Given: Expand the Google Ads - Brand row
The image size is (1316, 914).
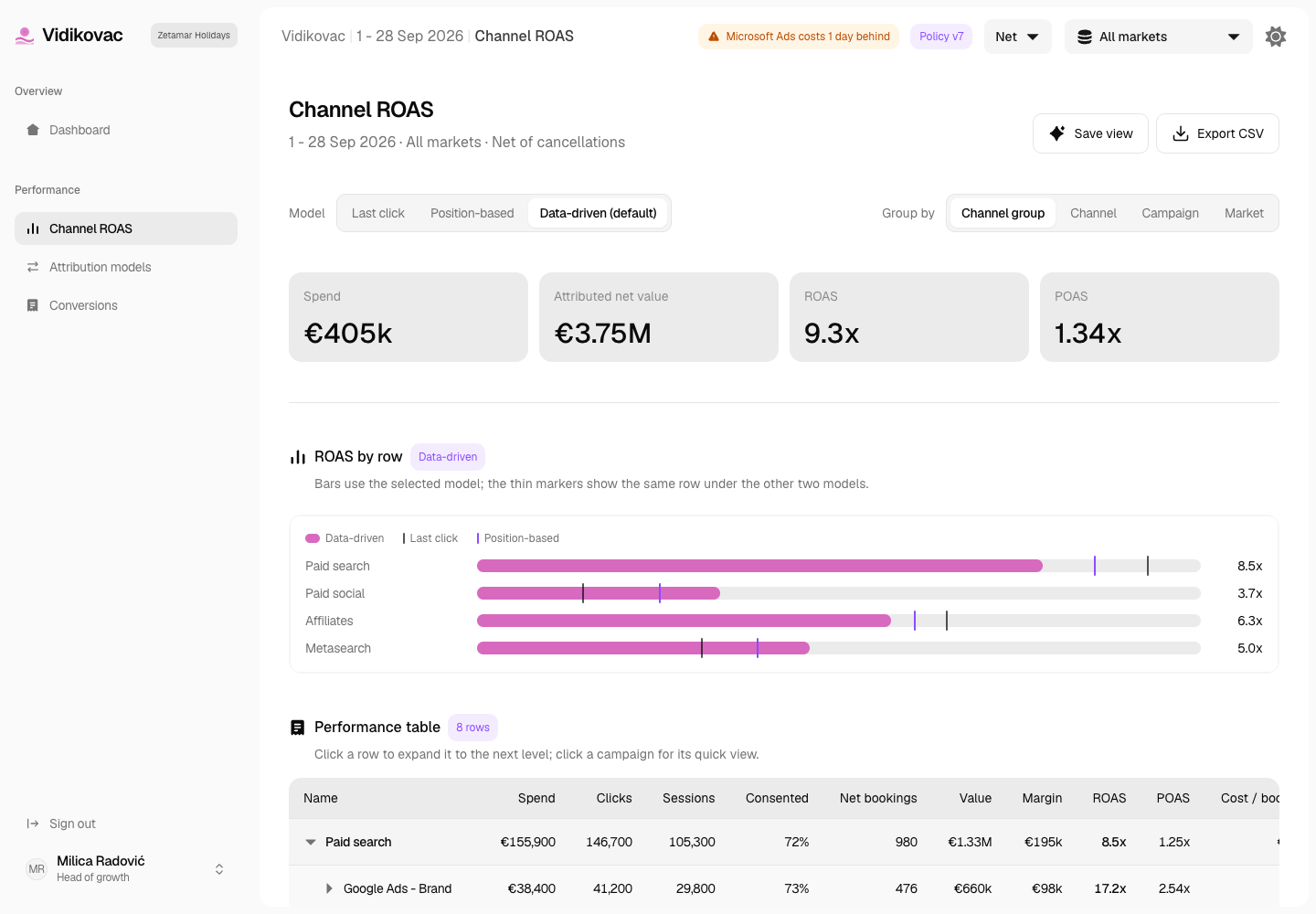Looking at the screenshot, I should 329,888.
